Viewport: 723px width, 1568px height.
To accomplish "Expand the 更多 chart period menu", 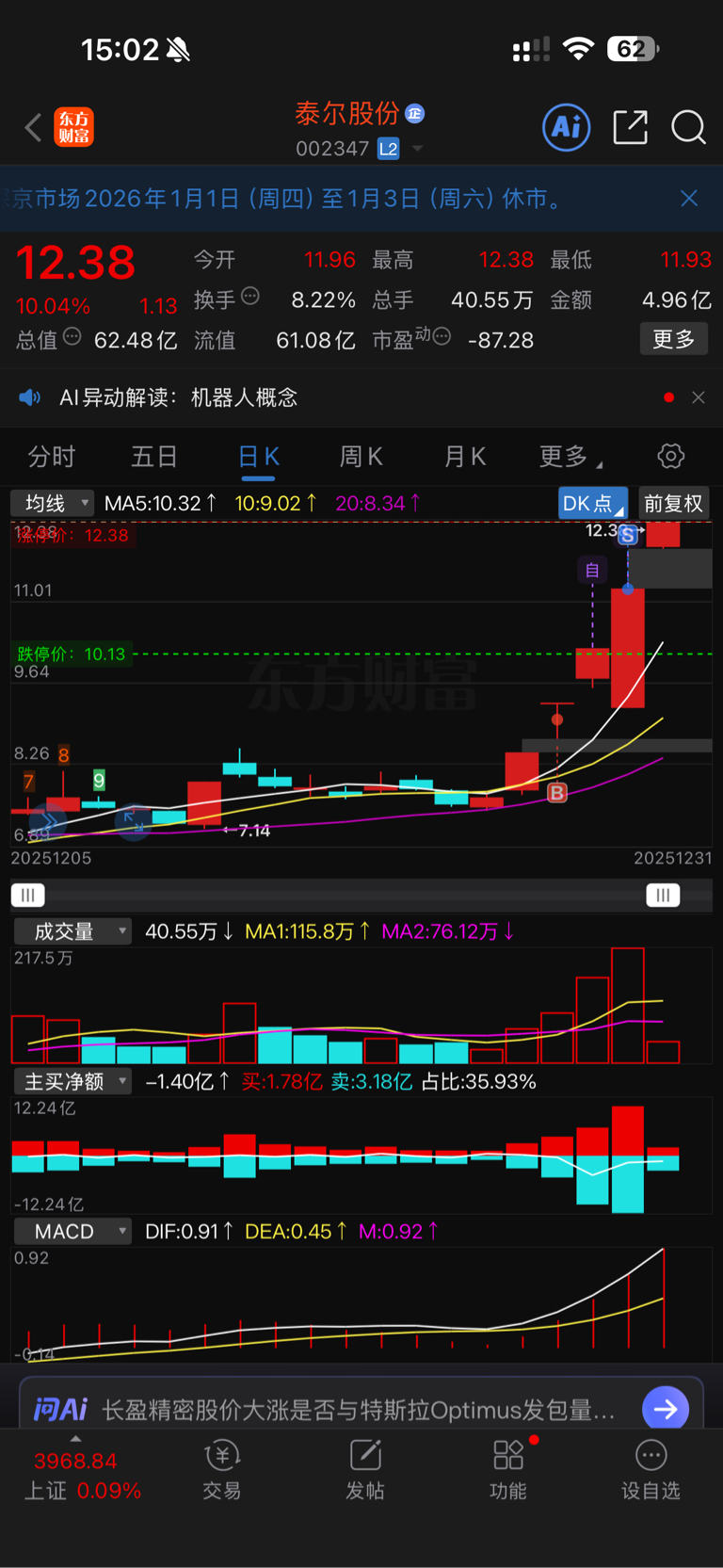I will click(570, 457).
